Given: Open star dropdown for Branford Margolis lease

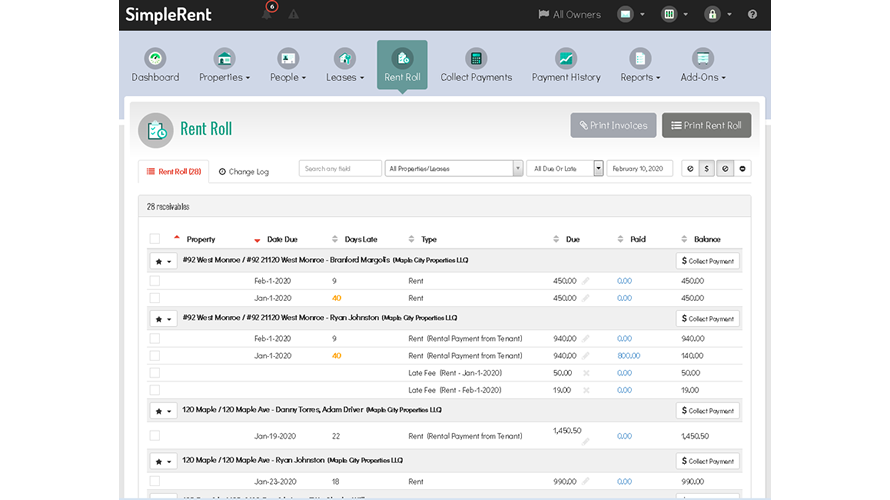Looking at the screenshot, I should point(163,261).
